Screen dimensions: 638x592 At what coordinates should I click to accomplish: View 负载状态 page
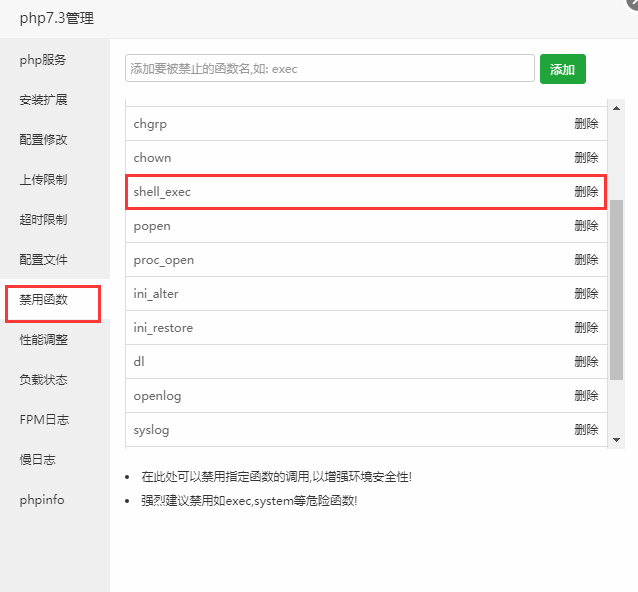pos(43,380)
